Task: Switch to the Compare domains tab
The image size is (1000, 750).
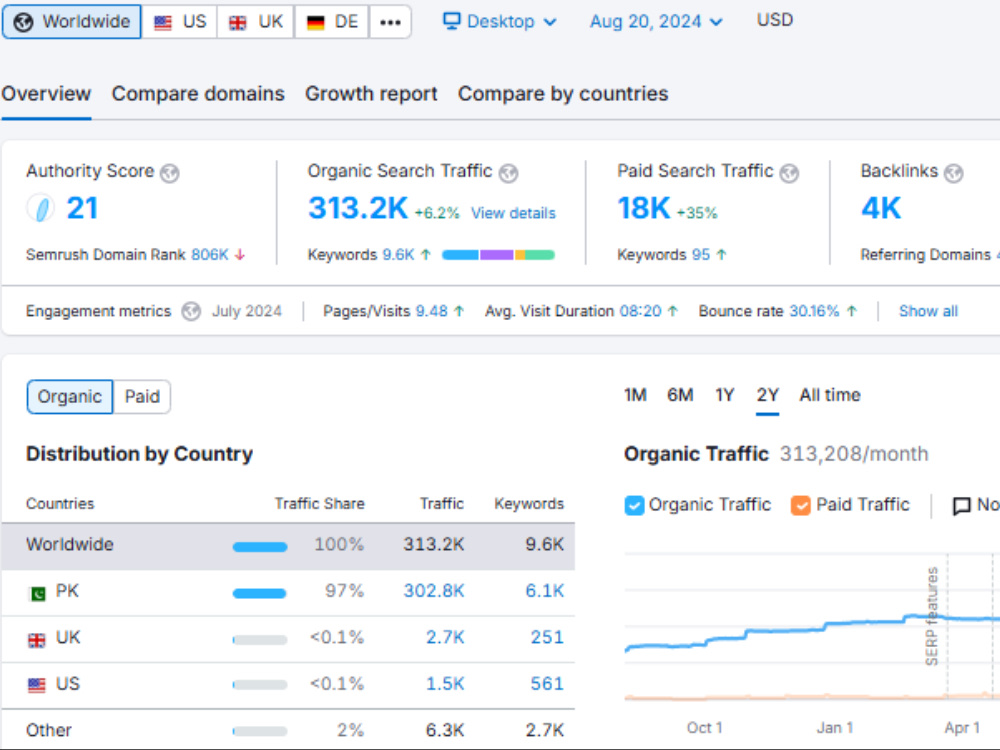Action: click(x=198, y=94)
